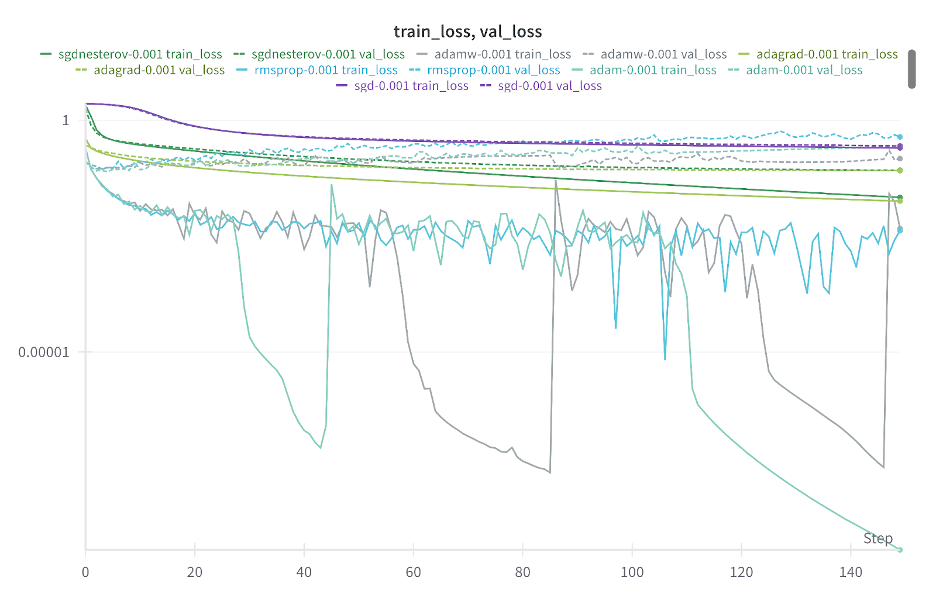The image size is (936, 598).
Task: Click the chart title train_loss, val_loss
Action: [468, 31]
